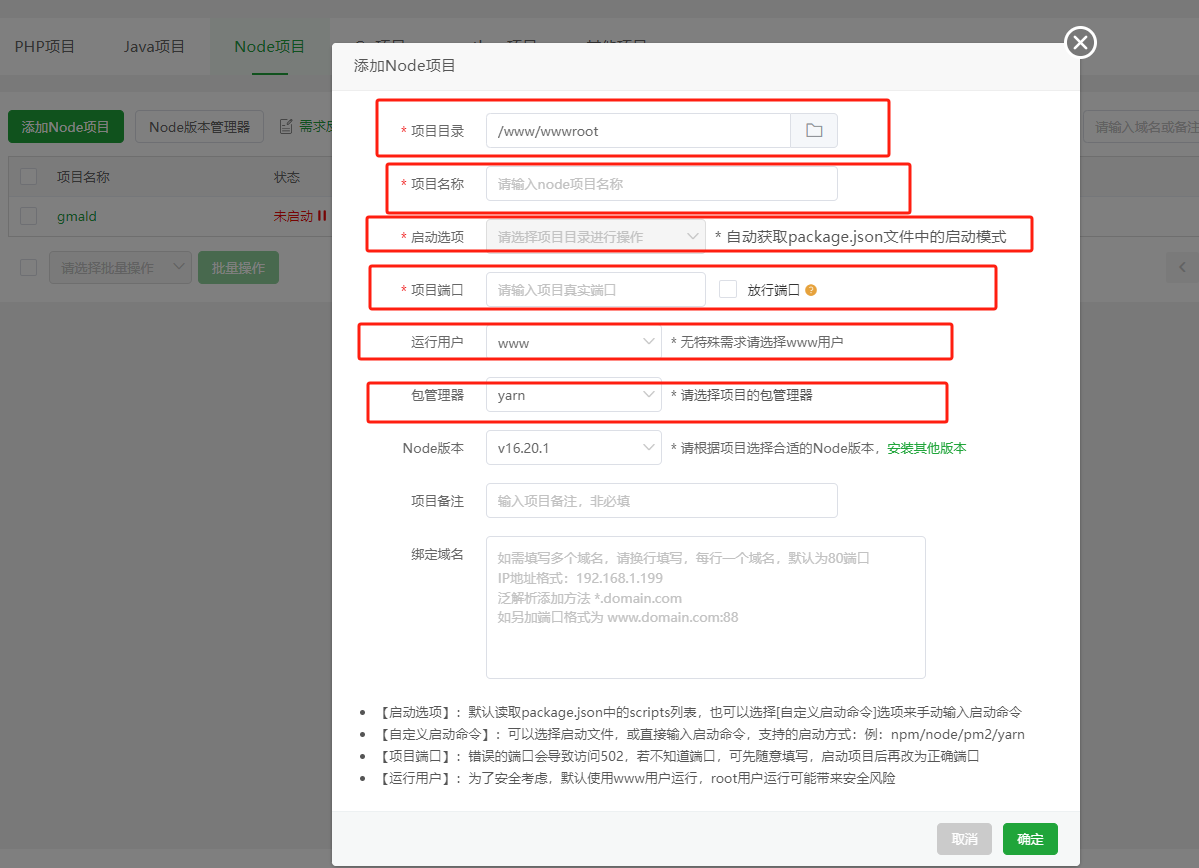The width and height of the screenshot is (1199, 868).
Task: Focus the domain or remark search box
Action: point(1141,127)
